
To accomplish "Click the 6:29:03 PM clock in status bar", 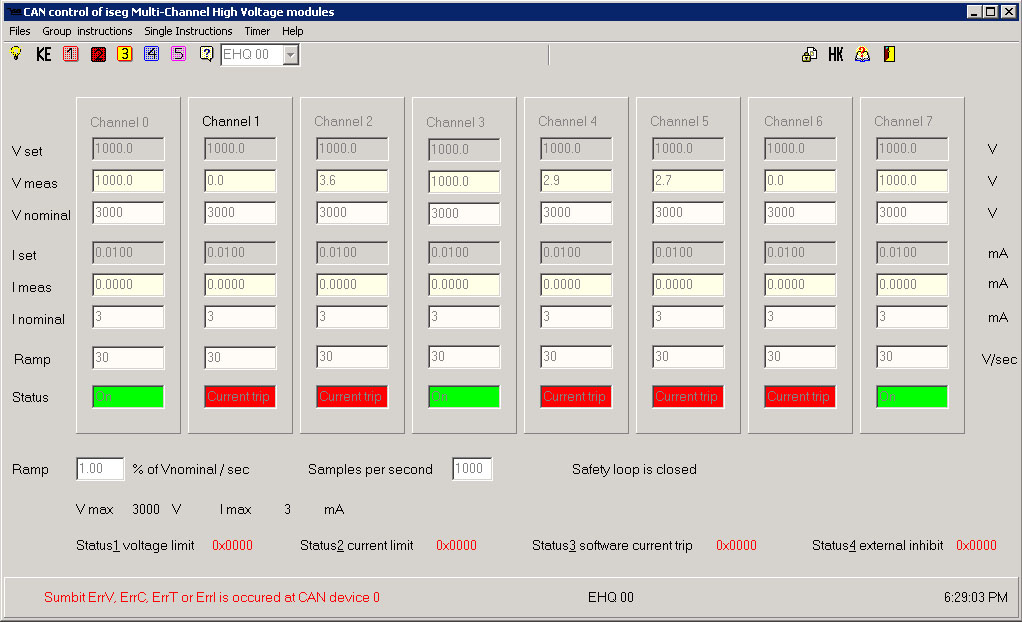I will click(x=976, y=597).
